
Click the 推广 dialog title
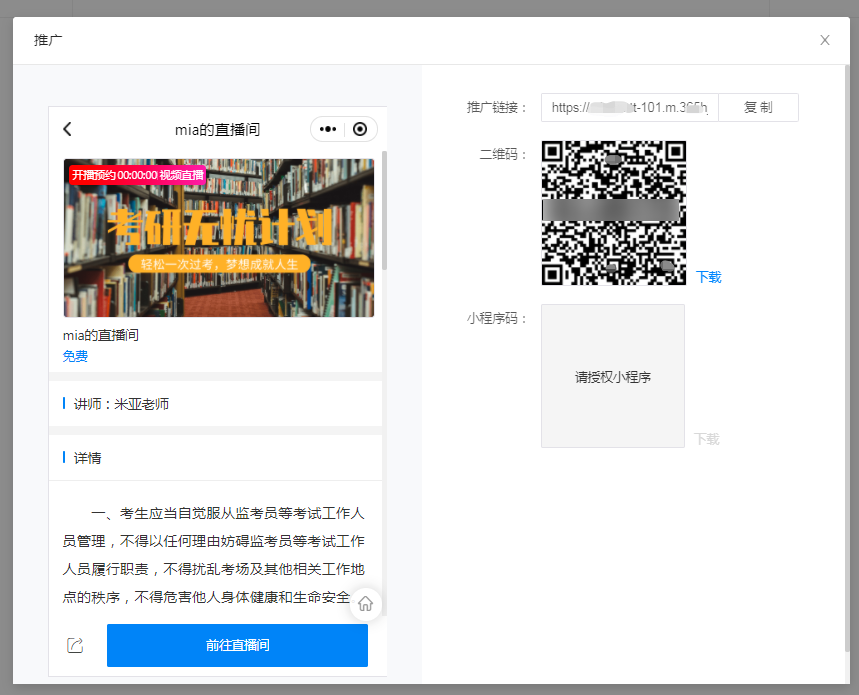coord(48,40)
